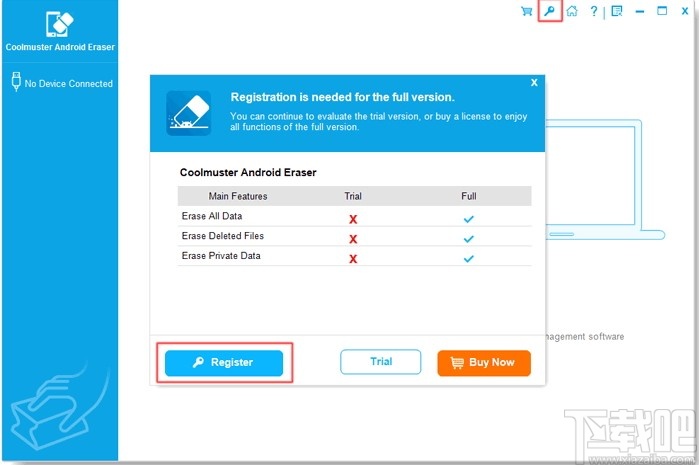Click the Coolmuster Android Eraser logo
Viewport: 699px width, 465px height.
tap(60, 24)
